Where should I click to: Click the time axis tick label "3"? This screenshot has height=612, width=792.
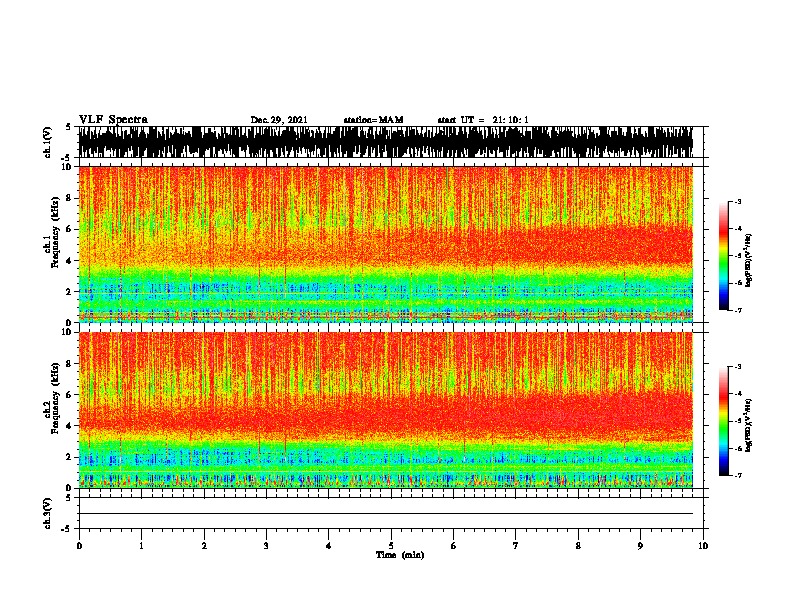[266, 546]
